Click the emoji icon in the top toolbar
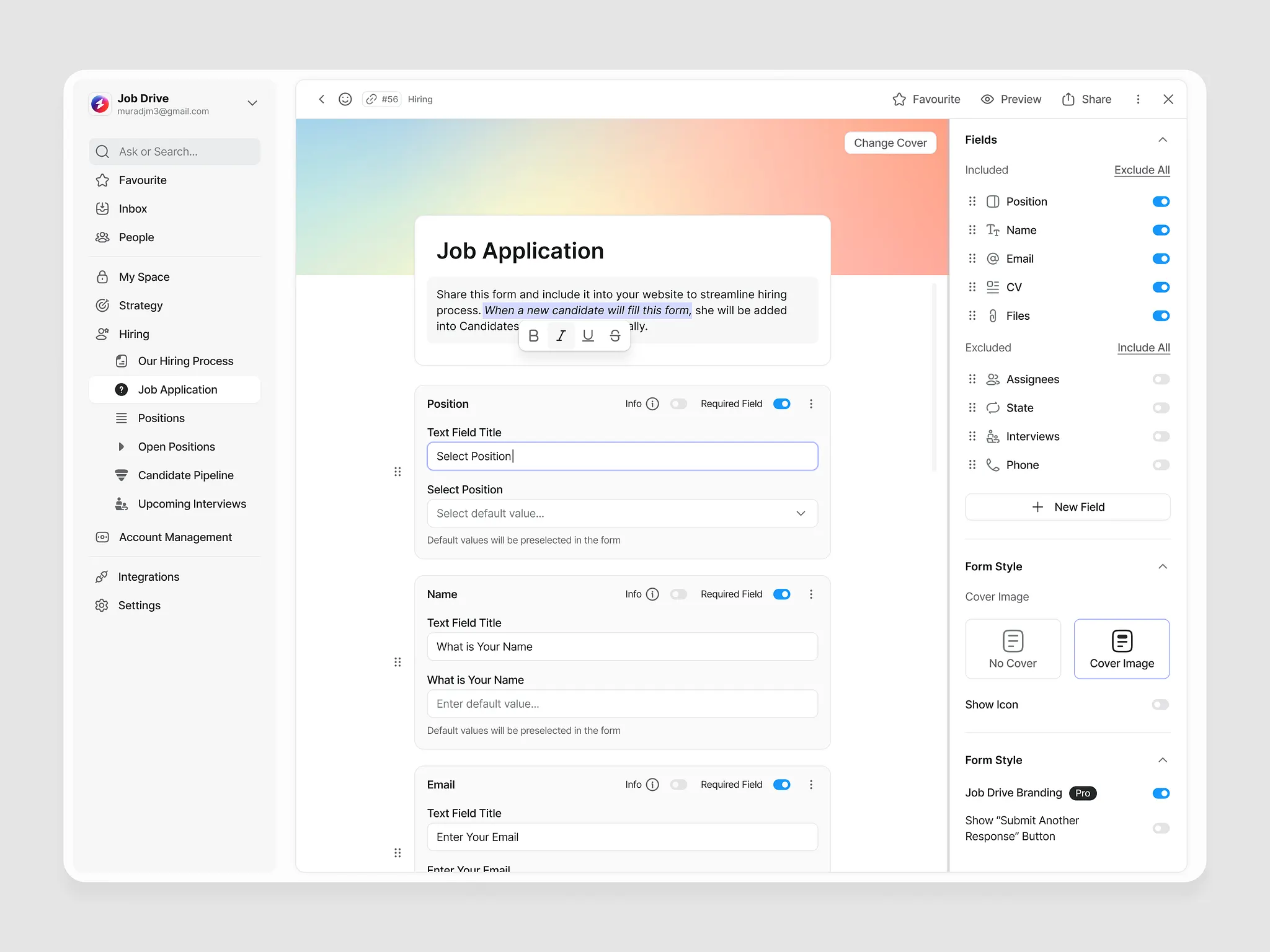 coord(345,99)
